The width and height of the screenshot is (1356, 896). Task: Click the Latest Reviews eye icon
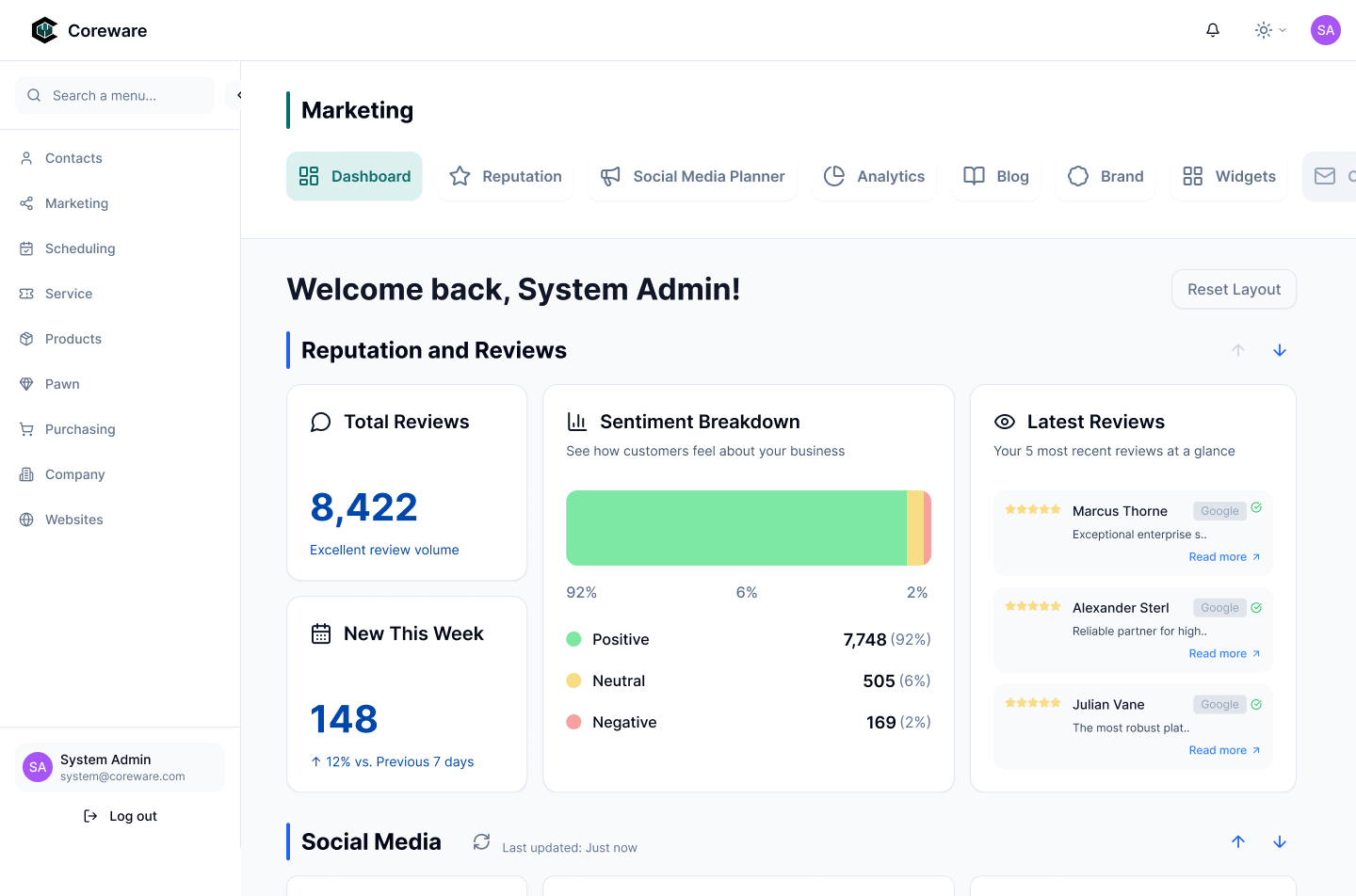click(1005, 422)
